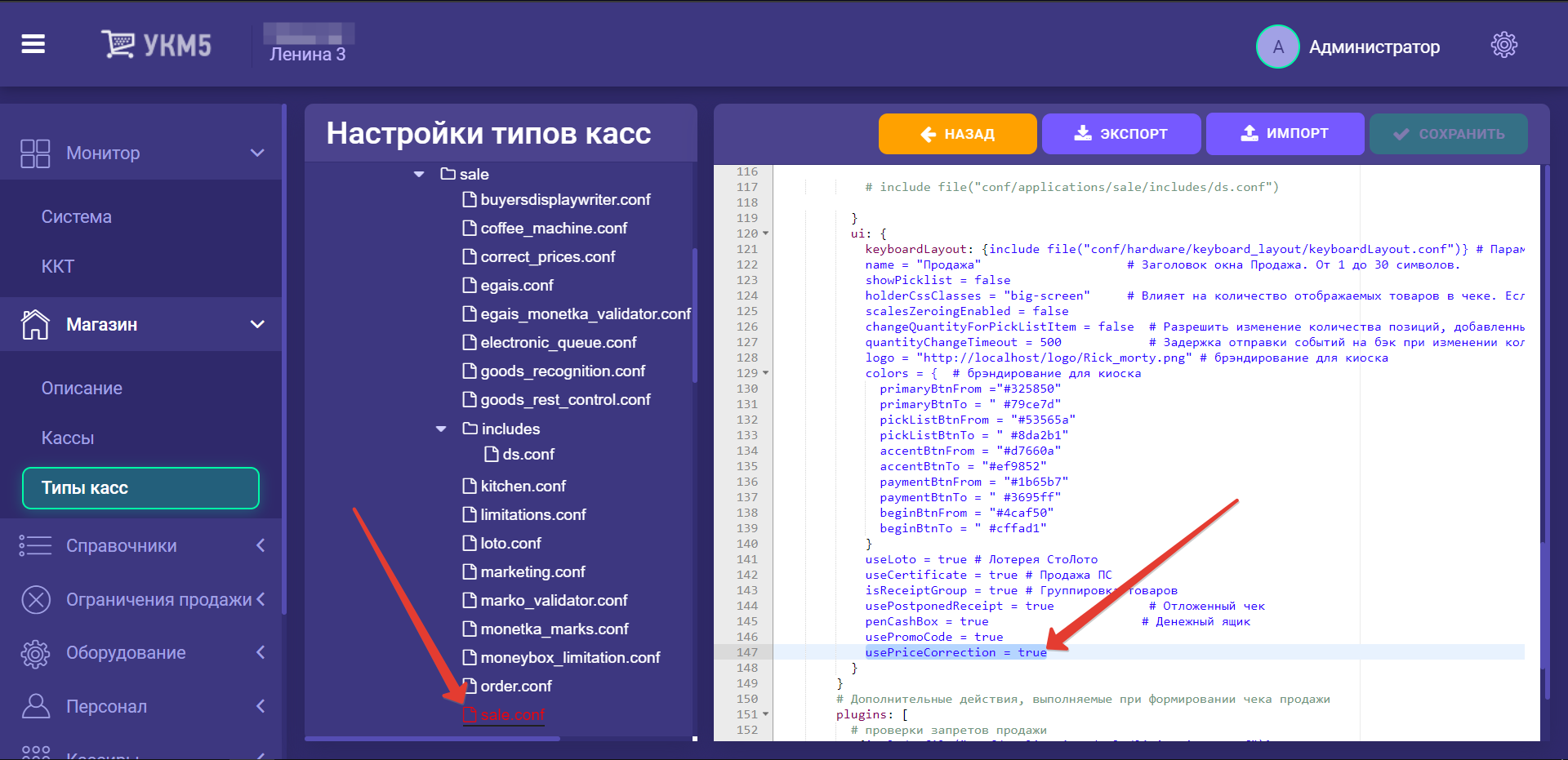1568x760 pixels.
Task: Click the file icon of buyersdisplaywriter.conf
Action: tap(470, 199)
